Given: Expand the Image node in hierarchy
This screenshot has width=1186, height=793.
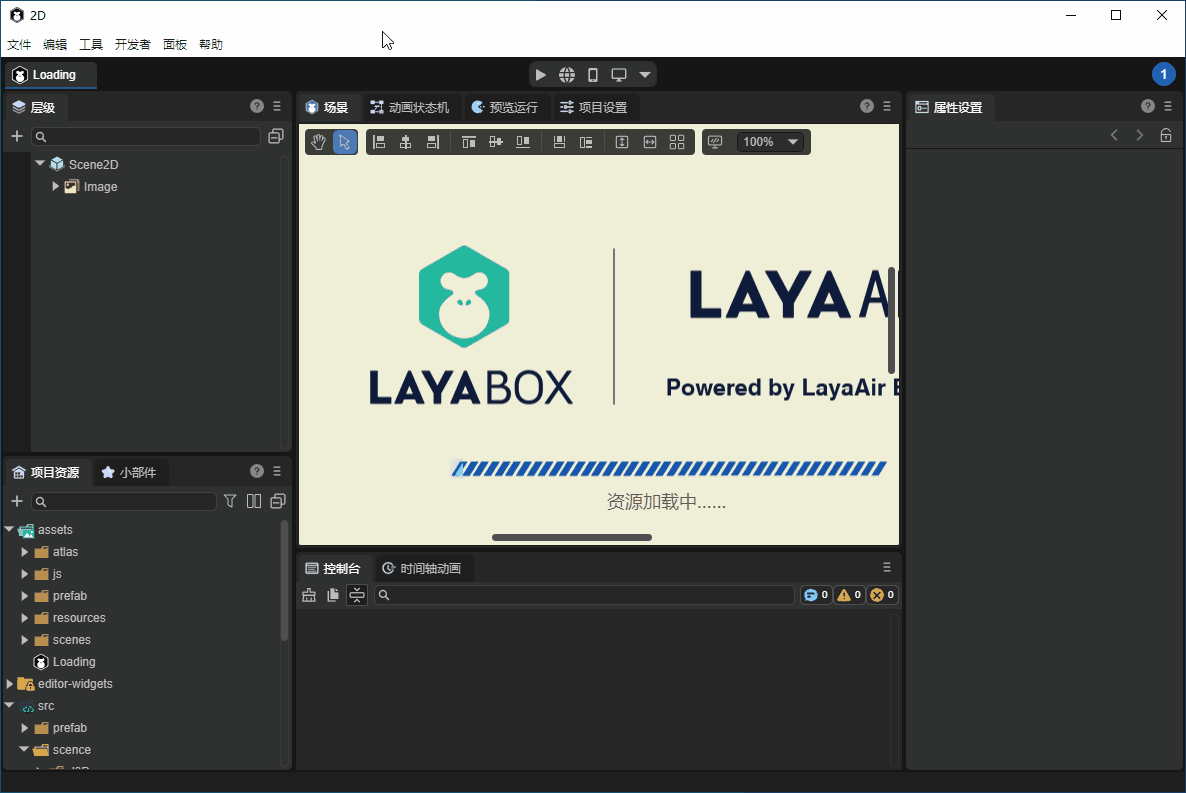Looking at the screenshot, I should pyautogui.click(x=56, y=186).
